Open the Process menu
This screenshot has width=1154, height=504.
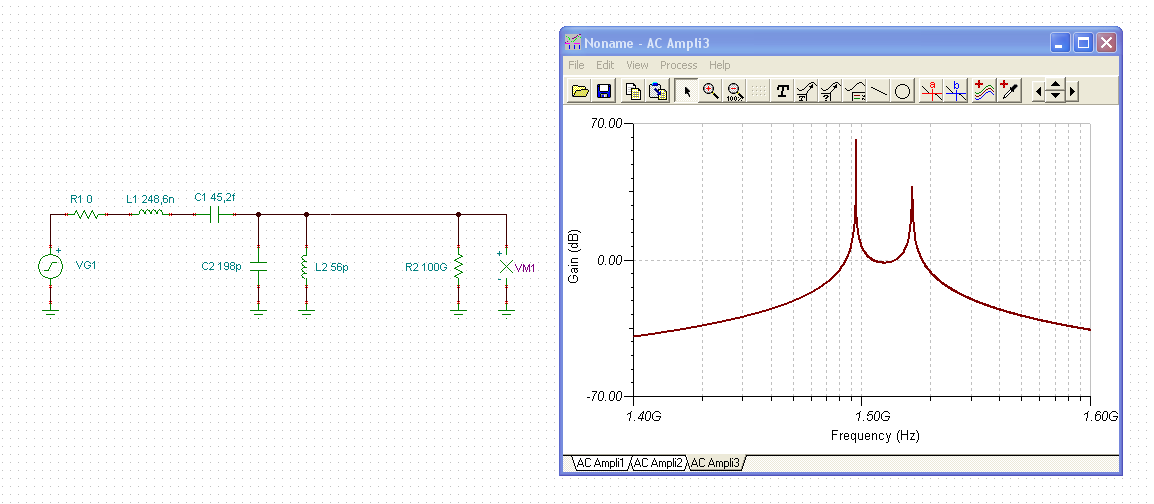tap(679, 65)
